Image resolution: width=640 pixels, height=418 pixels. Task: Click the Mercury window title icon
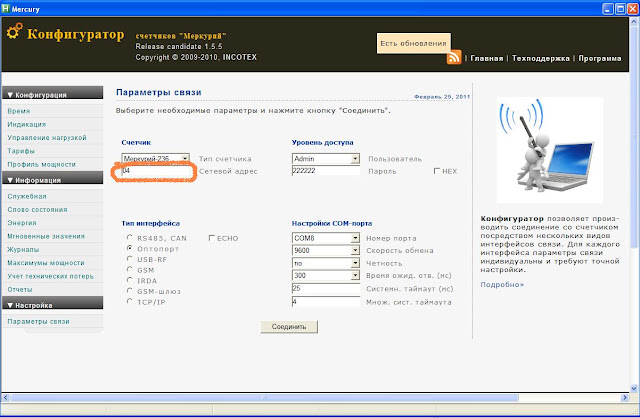(5, 9)
